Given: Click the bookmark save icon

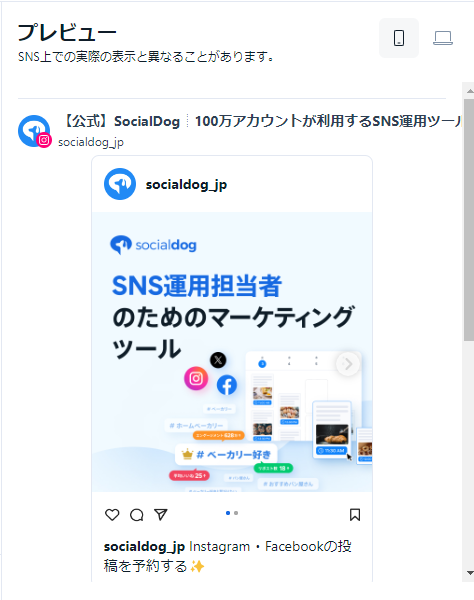Looking at the screenshot, I should tap(355, 515).
